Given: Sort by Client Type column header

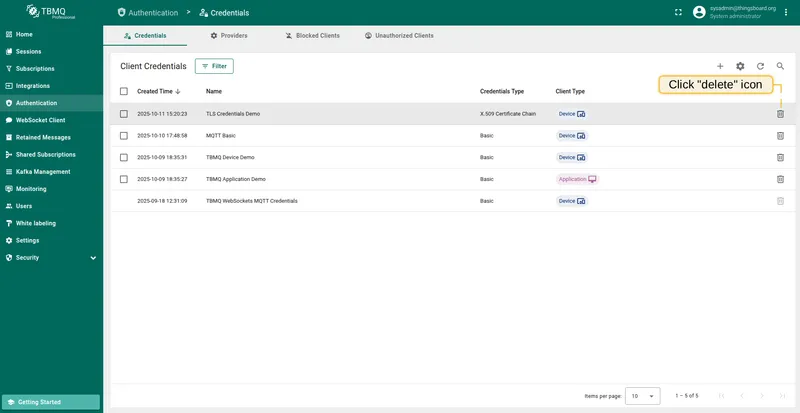Looking at the screenshot, I should click(570, 91).
